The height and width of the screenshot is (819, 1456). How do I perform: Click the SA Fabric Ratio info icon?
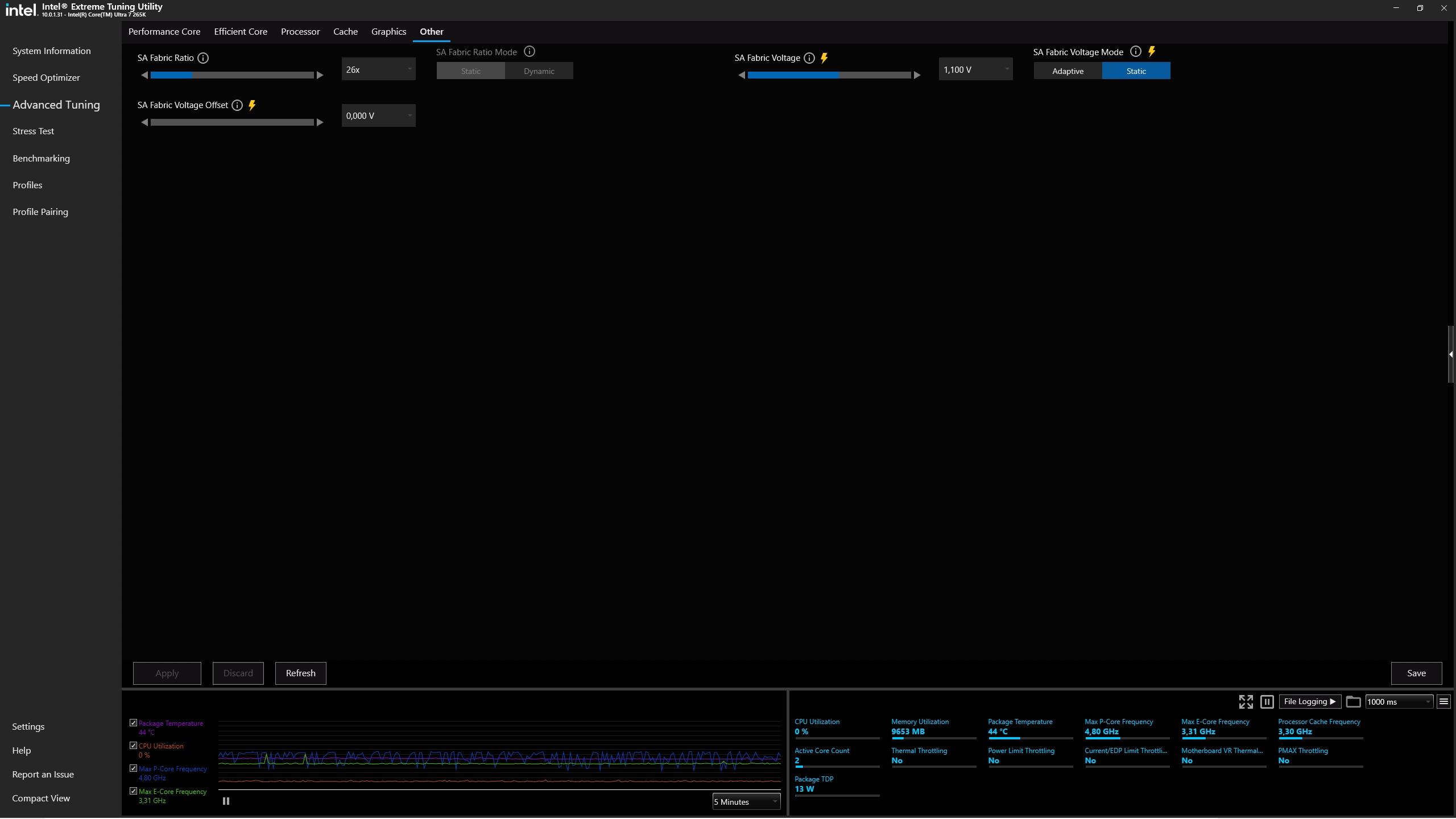point(203,58)
